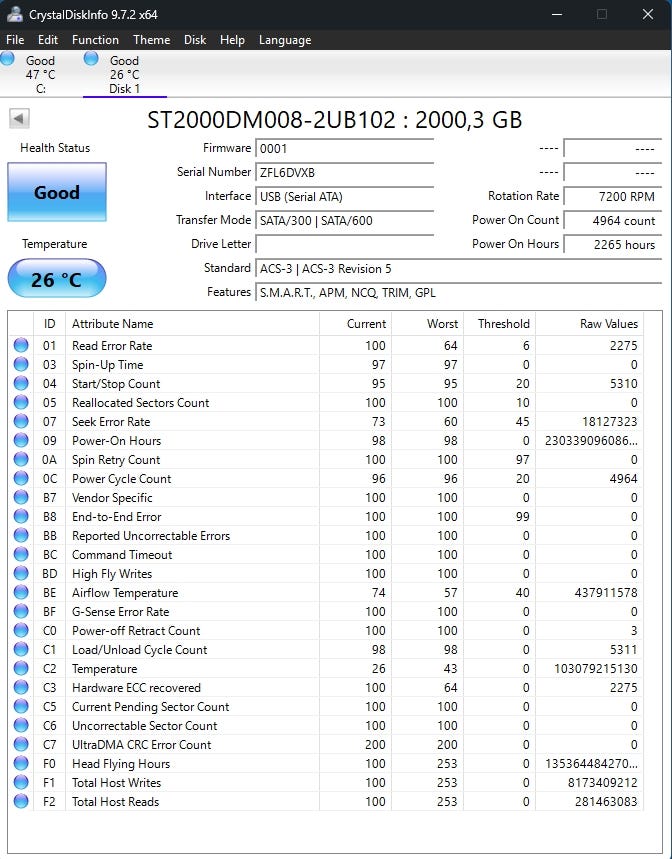Click status orb for Airflow Temperature
This screenshot has width=672, height=859.
coord(21,592)
